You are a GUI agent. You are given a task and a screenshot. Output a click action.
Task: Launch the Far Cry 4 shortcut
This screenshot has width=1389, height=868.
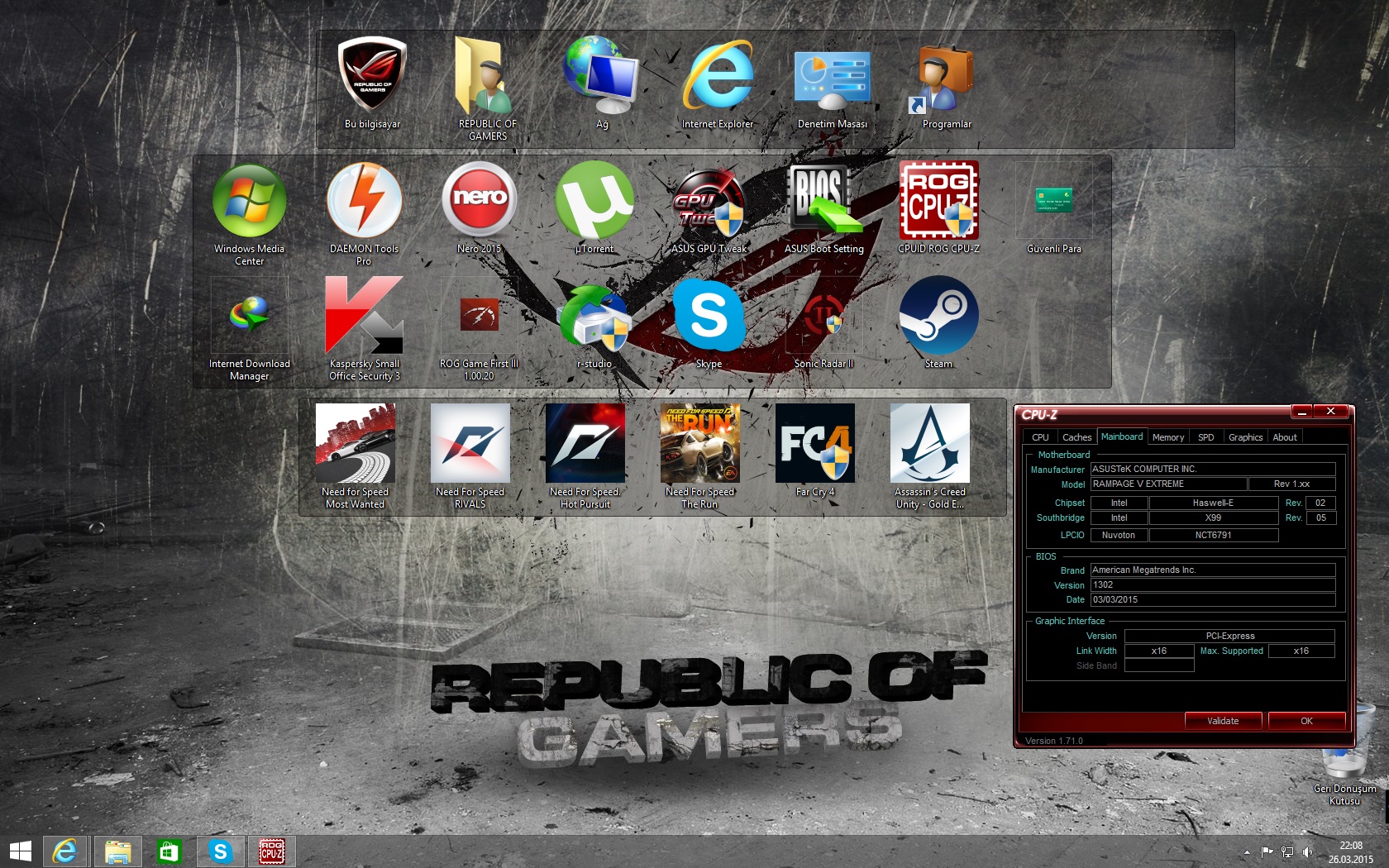click(814, 444)
